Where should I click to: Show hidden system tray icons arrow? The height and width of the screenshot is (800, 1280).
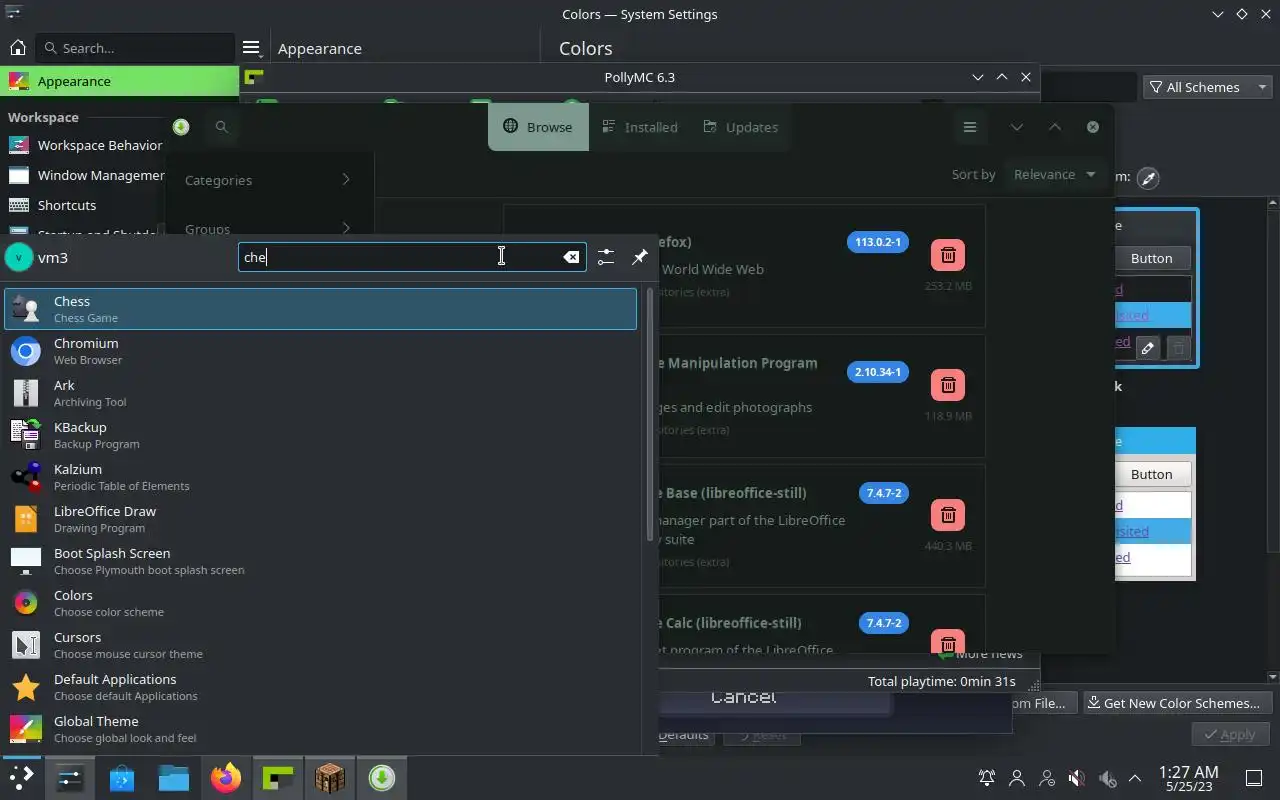pyautogui.click(x=1135, y=778)
